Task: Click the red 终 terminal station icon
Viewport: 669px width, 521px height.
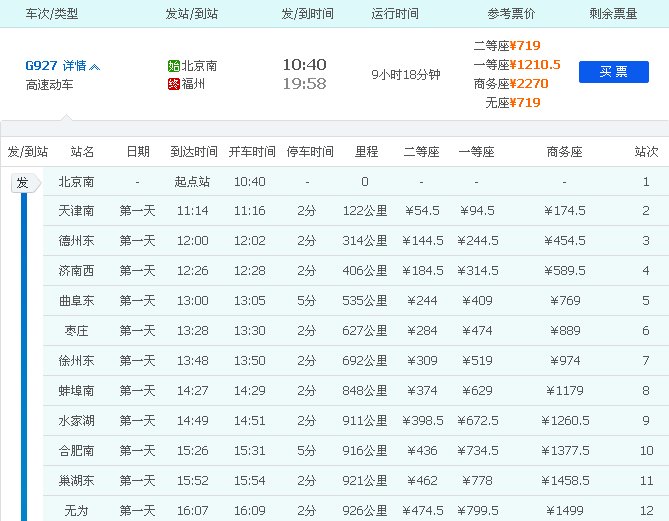Action: pyautogui.click(x=173, y=84)
